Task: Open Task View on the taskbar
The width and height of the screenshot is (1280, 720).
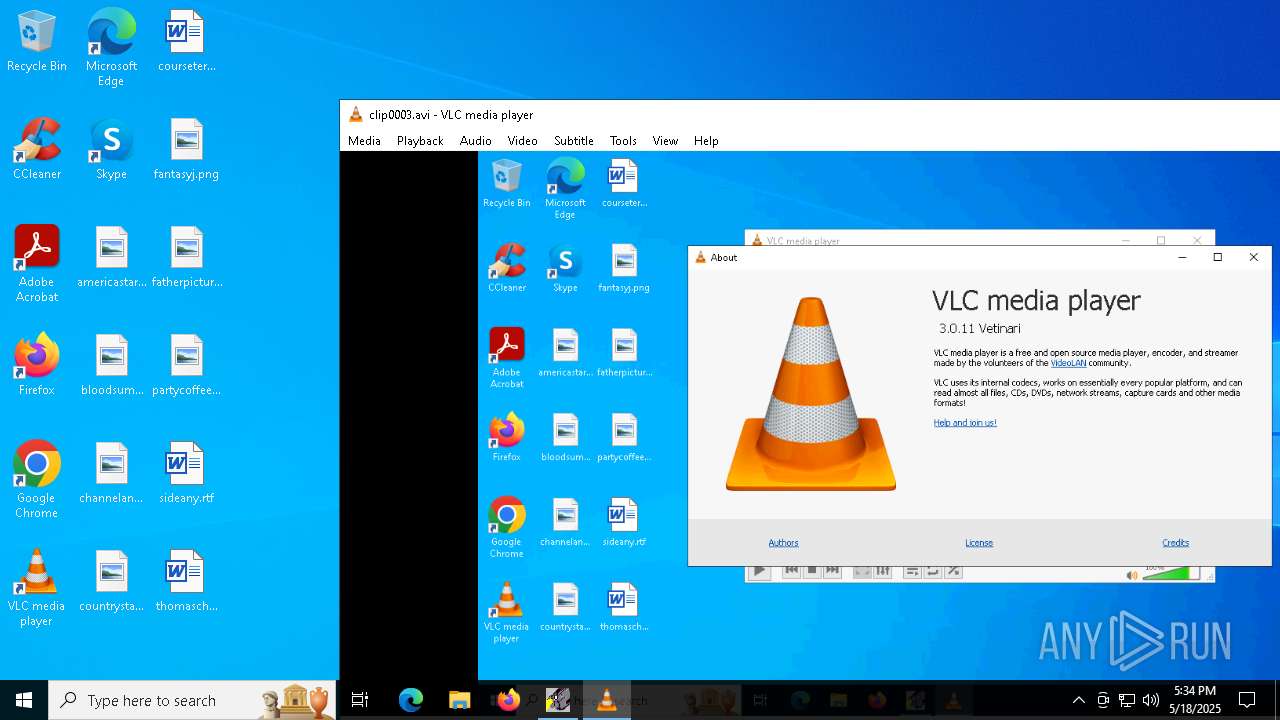Action: coord(360,700)
